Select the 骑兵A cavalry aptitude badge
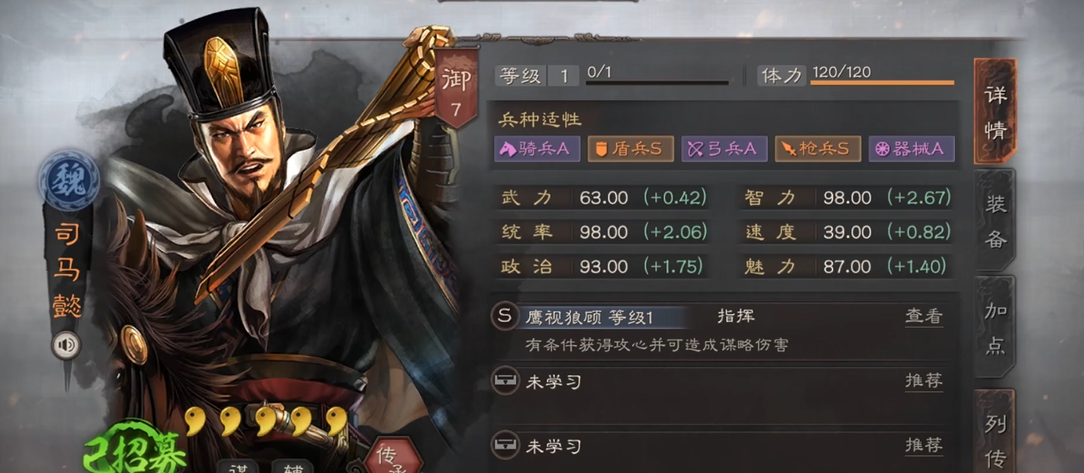 536,149
